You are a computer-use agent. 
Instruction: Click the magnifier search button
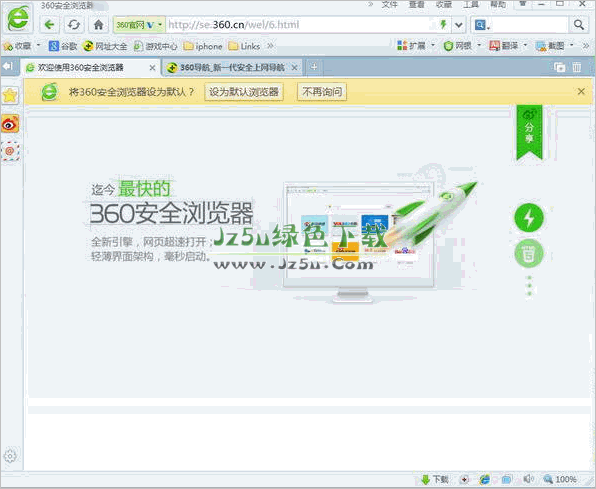579,25
